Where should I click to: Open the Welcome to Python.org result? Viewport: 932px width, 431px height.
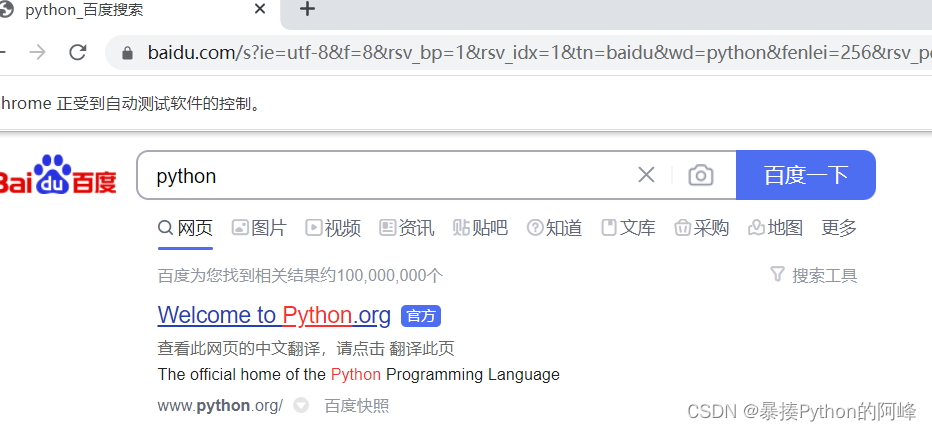[x=274, y=315]
